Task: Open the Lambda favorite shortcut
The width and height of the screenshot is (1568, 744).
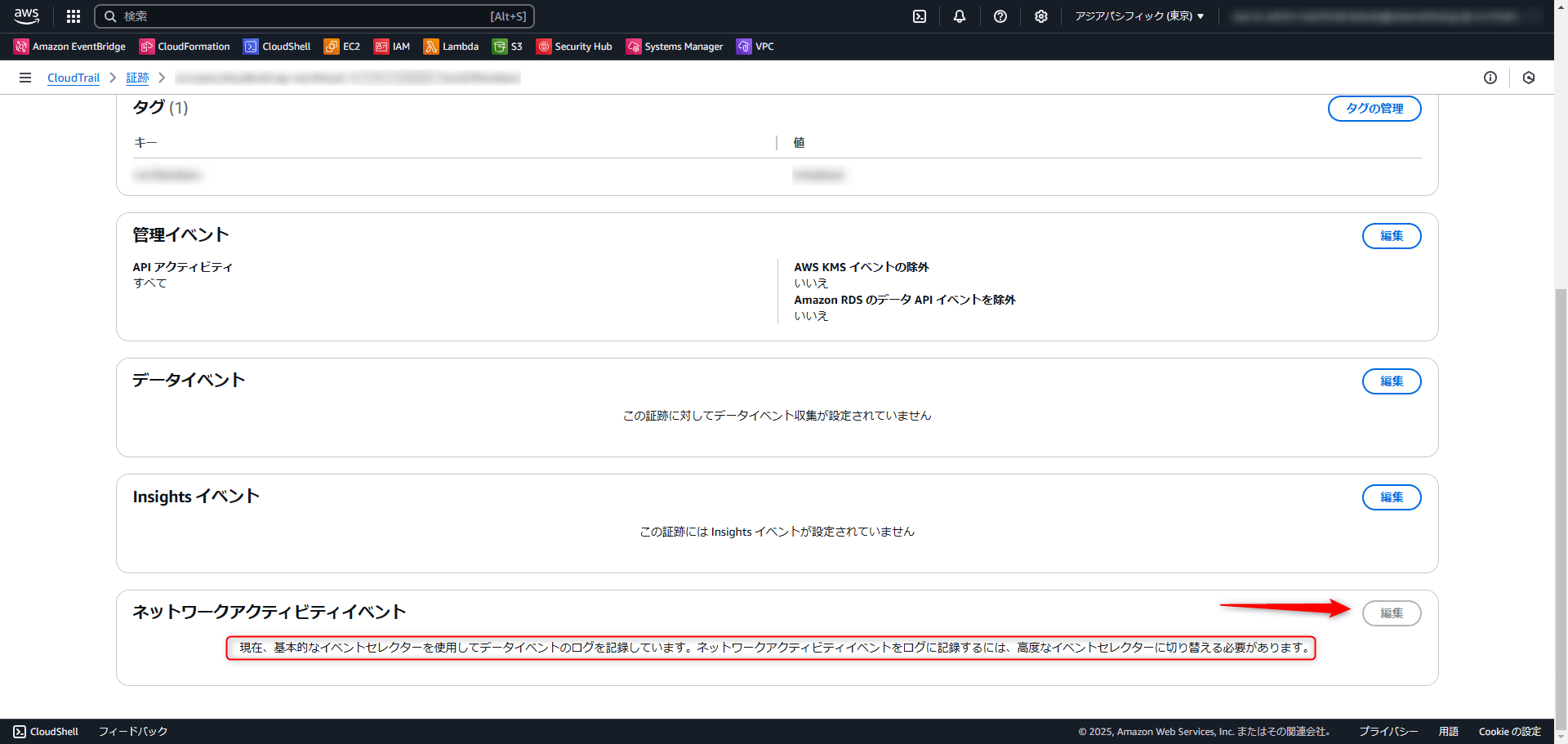Action: click(x=452, y=47)
